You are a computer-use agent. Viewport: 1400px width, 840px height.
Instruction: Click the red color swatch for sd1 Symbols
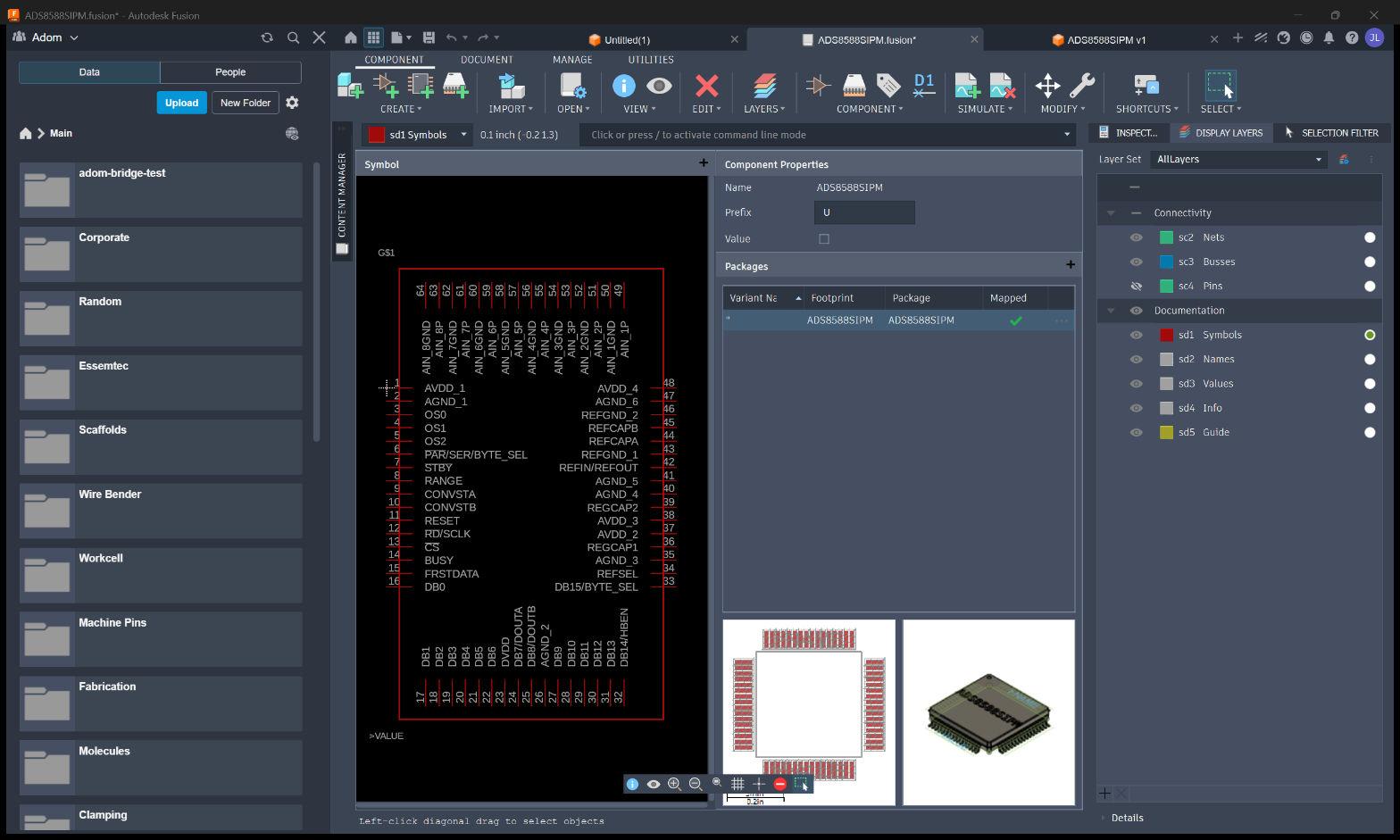(1166, 335)
